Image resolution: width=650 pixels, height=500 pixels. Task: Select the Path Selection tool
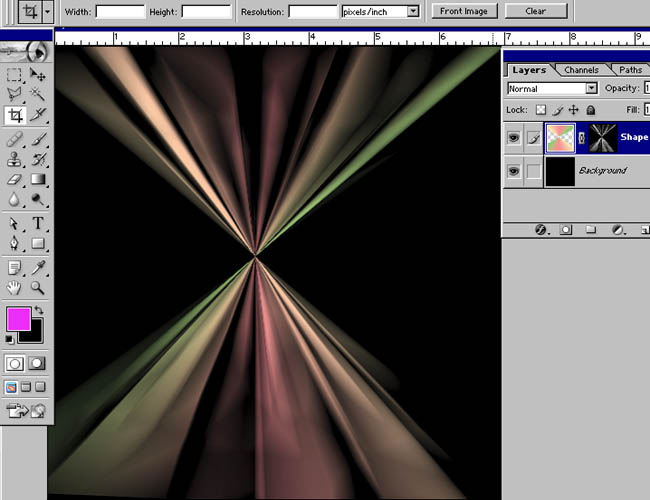click(x=14, y=224)
